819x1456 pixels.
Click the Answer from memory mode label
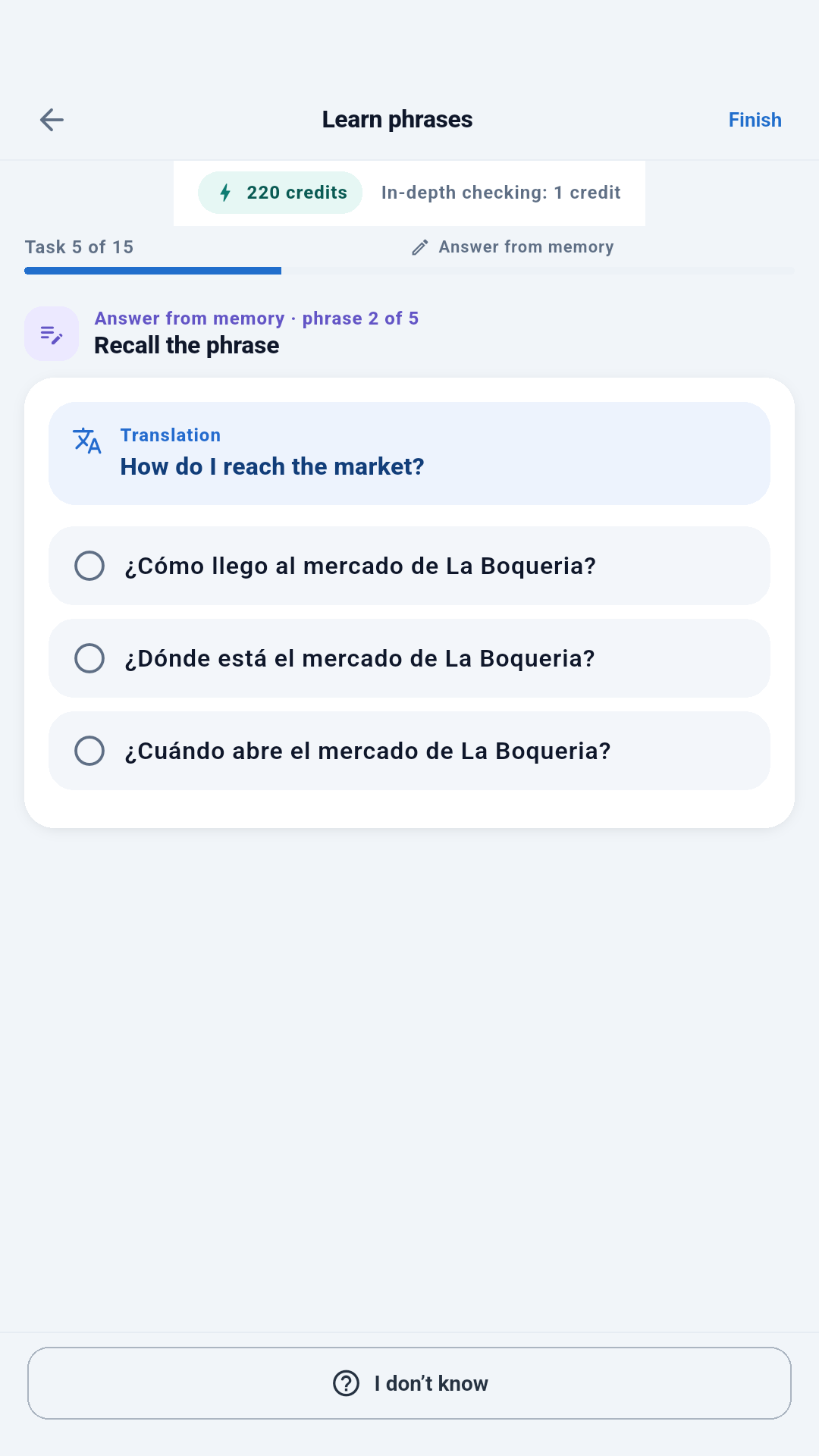tap(526, 247)
